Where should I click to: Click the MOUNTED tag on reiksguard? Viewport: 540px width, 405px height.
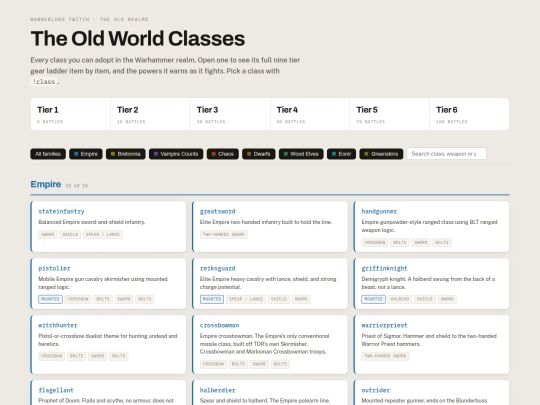[x=212, y=299]
